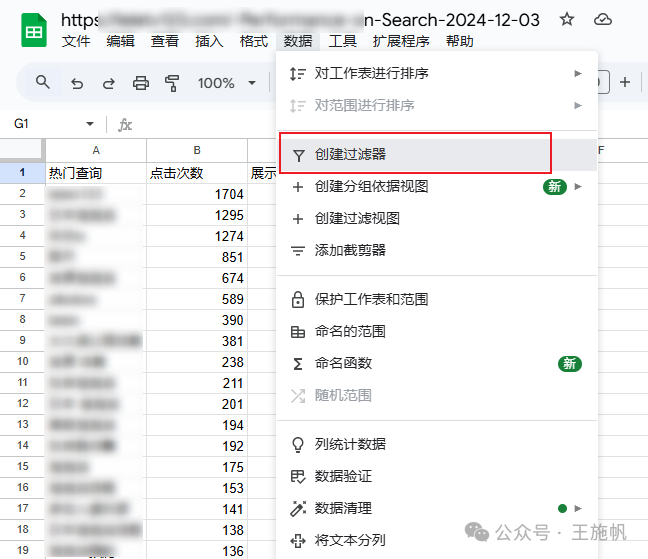The width and height of the screenshot is (648, 559).
Task: Click the 热门查询 header cell
Action: click(x=96, y=173)
